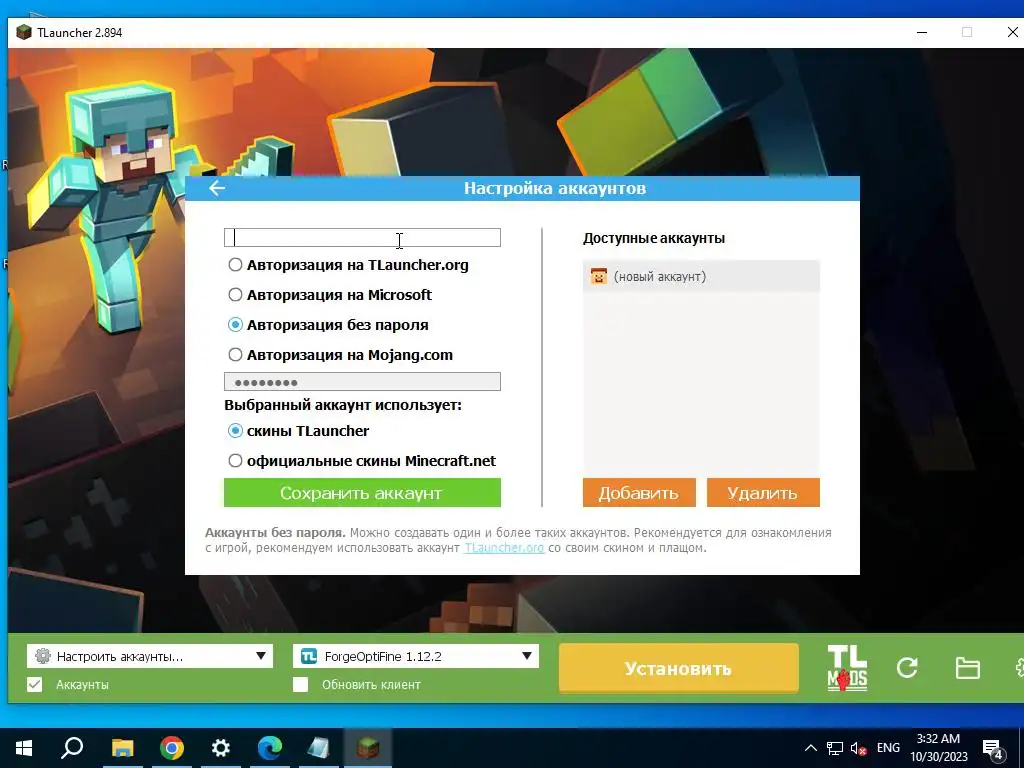Minimize the TLauncher window
1024x768 pixels.
point(922,32)
